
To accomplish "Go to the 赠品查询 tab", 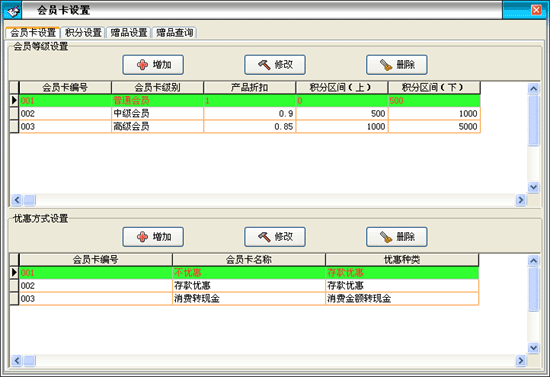I will point(174,33).
